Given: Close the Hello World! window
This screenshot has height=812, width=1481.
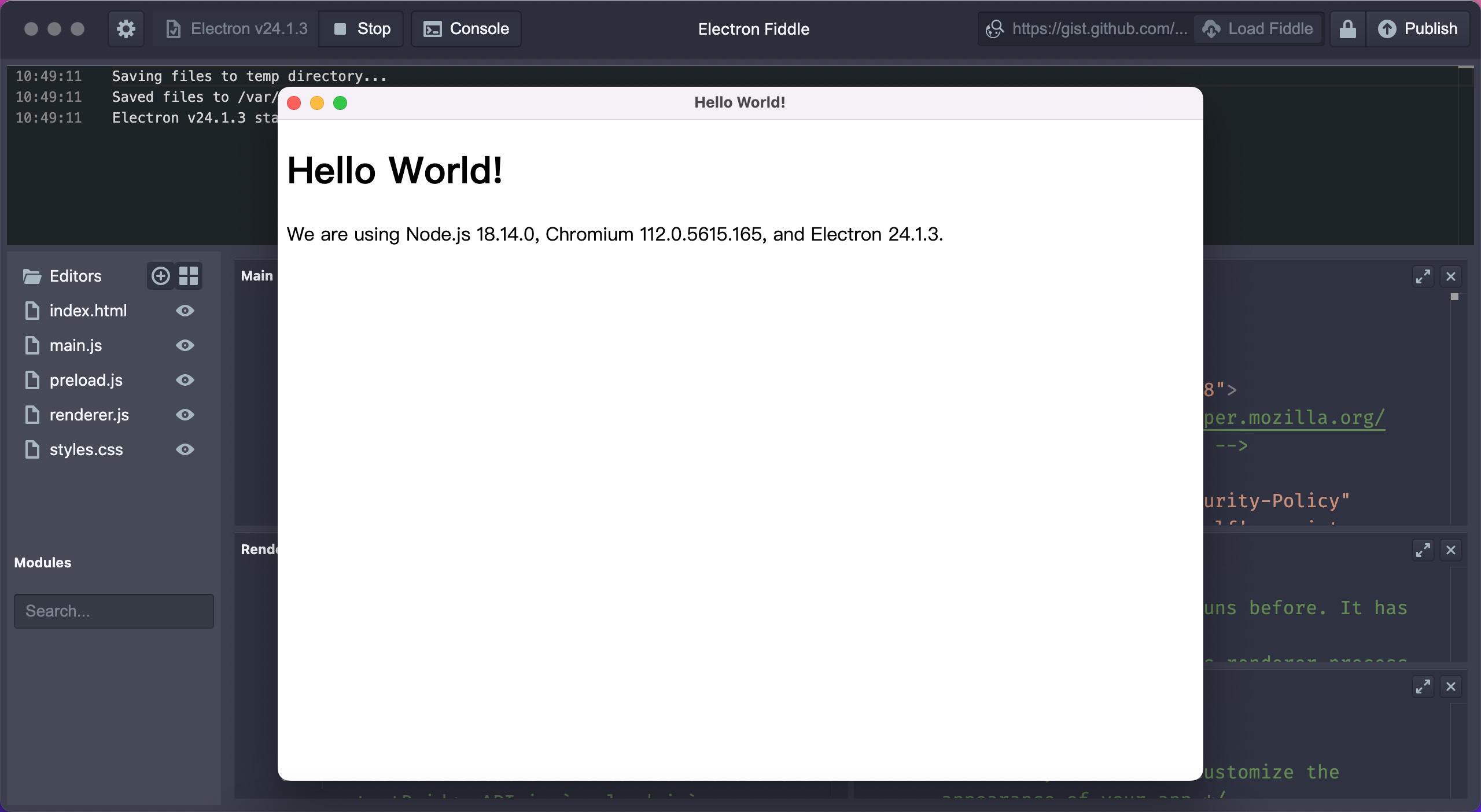Looking at the screenshot, I should coord(294,103).
